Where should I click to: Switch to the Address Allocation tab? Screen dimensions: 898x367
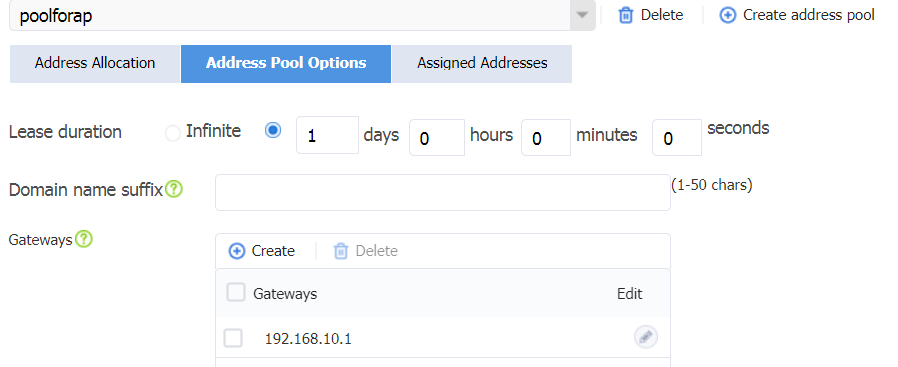[x=94, y=64]
